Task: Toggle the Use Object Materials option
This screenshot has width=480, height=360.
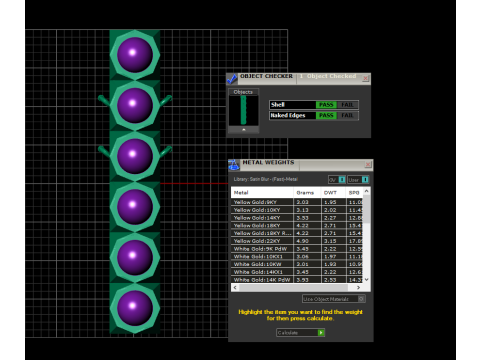Action: [x=361, y=299]
